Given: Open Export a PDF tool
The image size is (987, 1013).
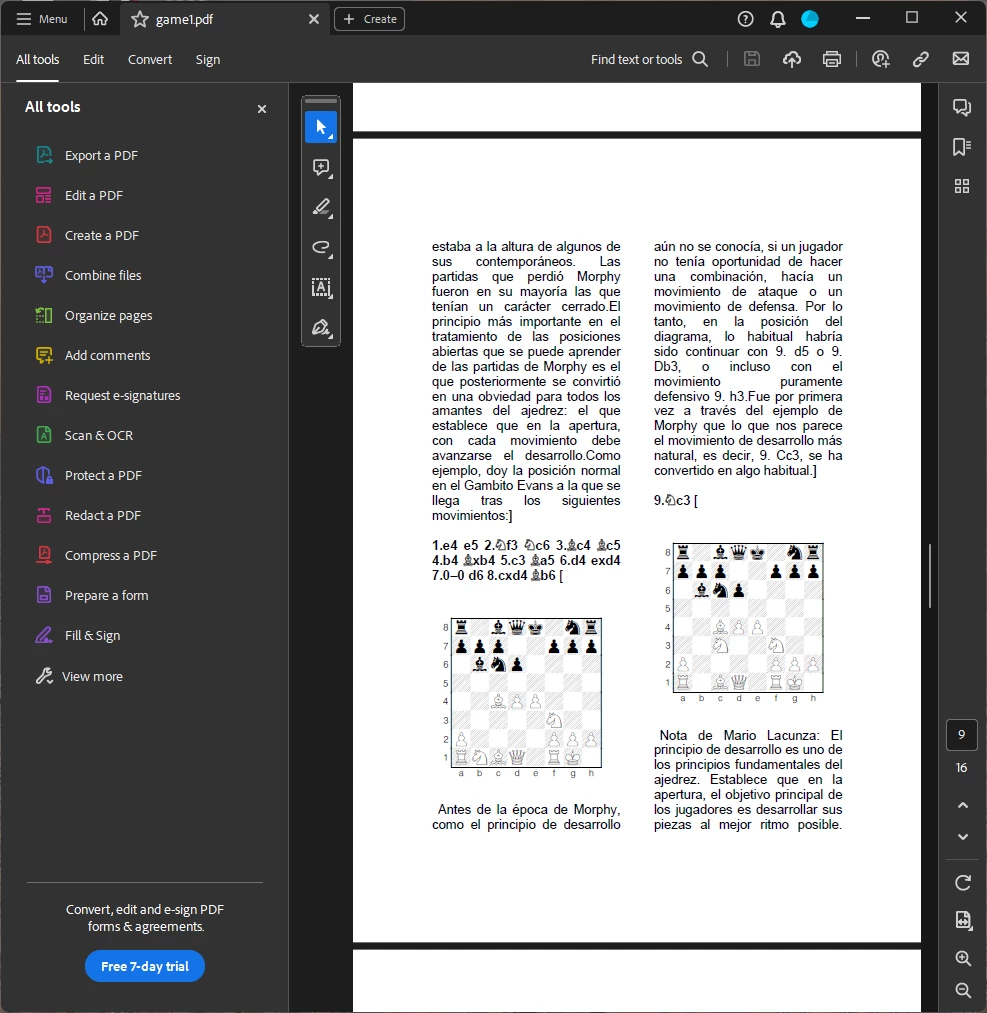Looking at the screenshot, I should click(87, 156).
